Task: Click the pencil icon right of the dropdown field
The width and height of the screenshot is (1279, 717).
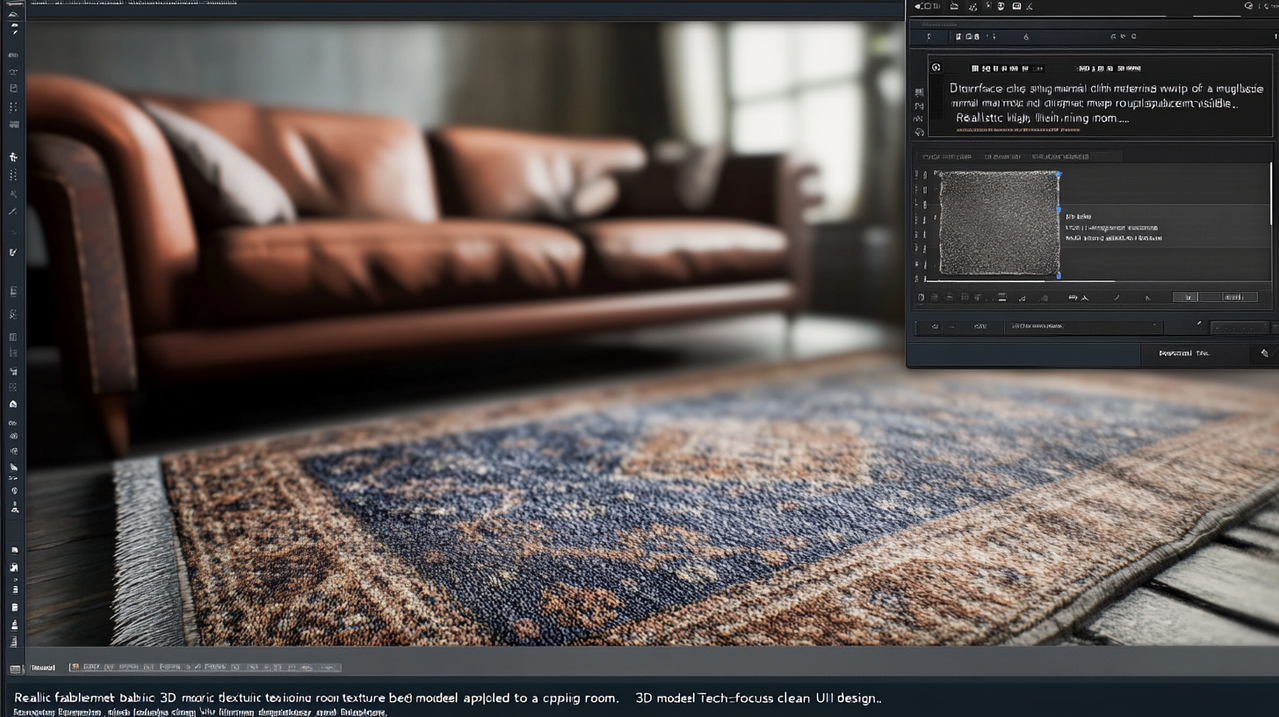Action: (x=1199, y=323)
